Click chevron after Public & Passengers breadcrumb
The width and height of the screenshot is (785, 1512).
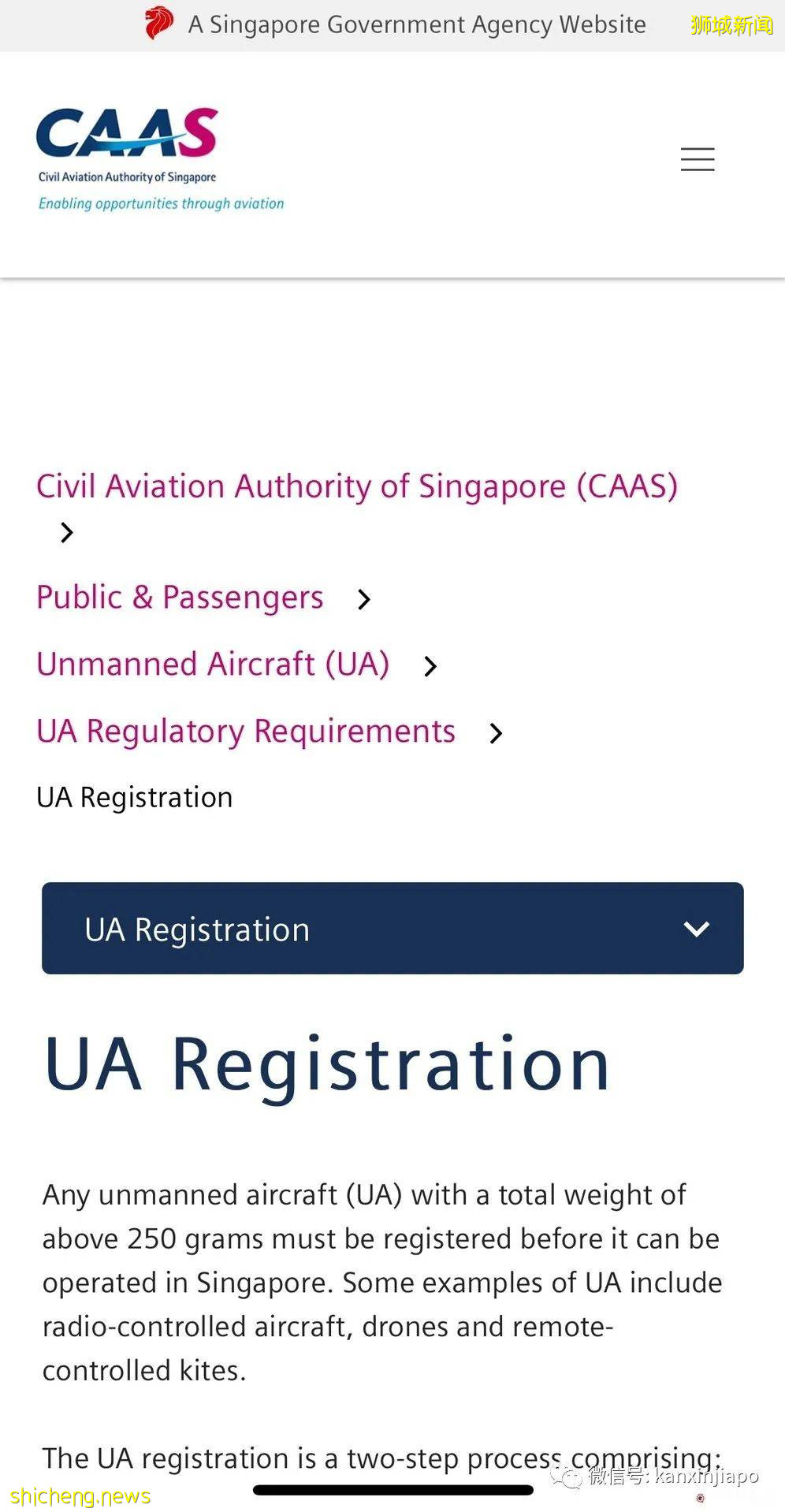[363, 600]
